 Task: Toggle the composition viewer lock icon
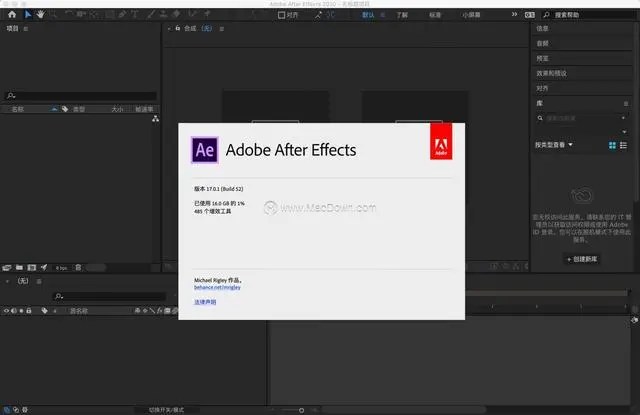tap(178, 28)
